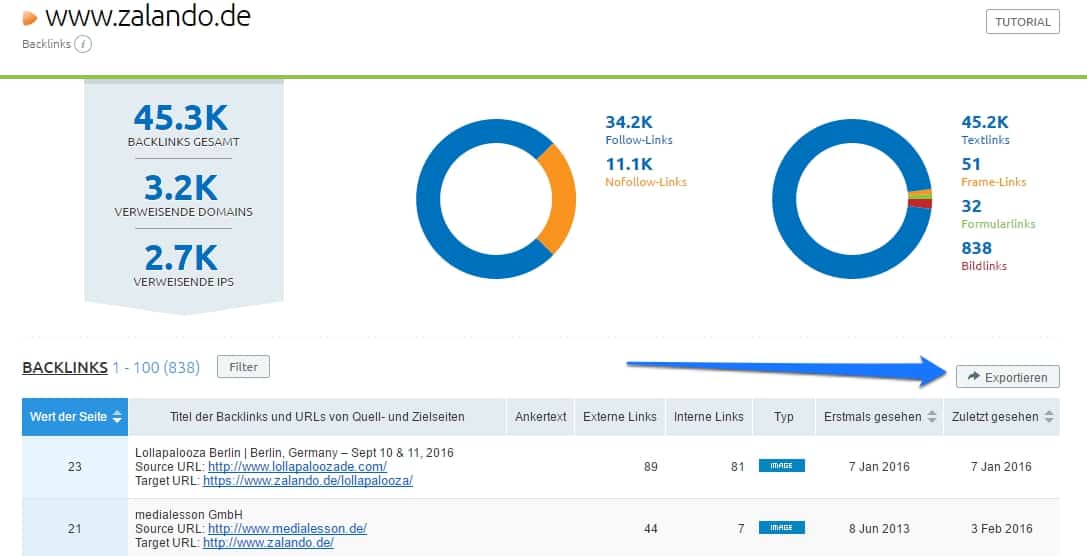The image size is (1087, 556).
Task: Click the Typ column header
Action: (783, 417)
